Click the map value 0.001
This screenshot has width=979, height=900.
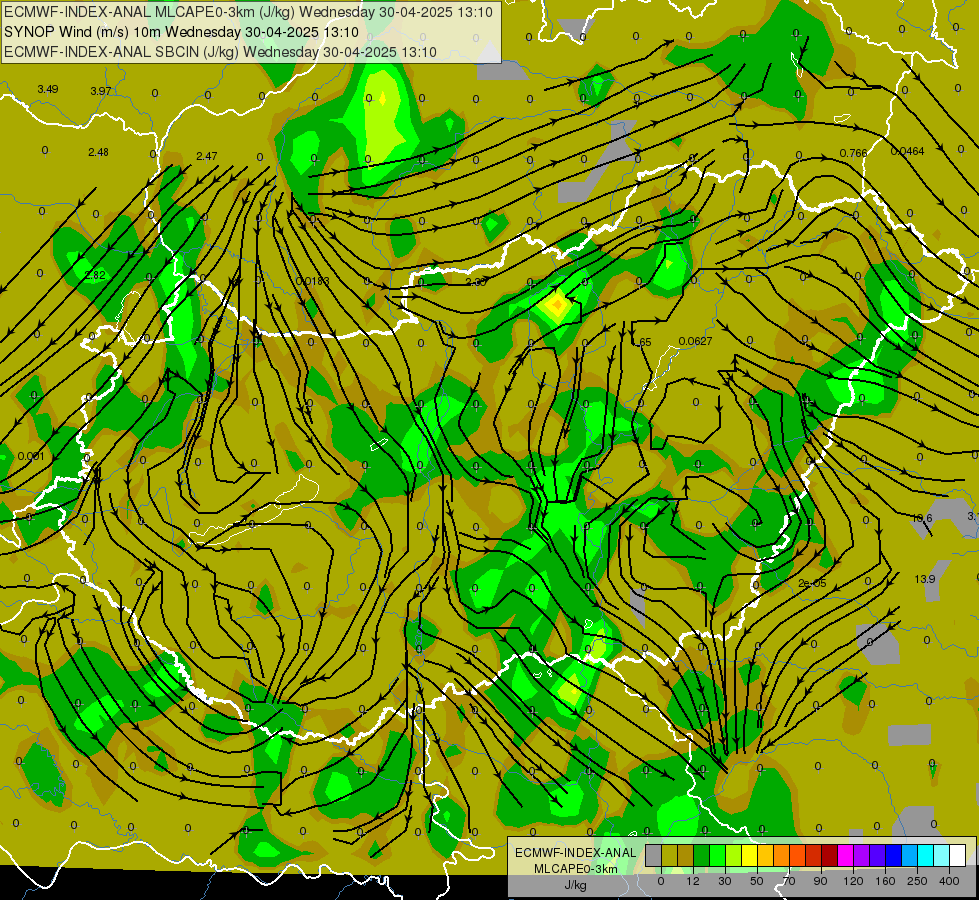31,457
